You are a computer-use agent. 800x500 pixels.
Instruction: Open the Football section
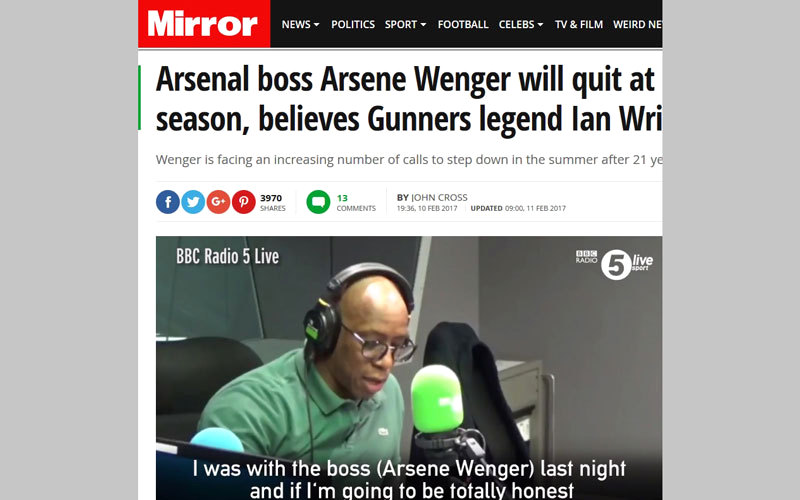463,24
